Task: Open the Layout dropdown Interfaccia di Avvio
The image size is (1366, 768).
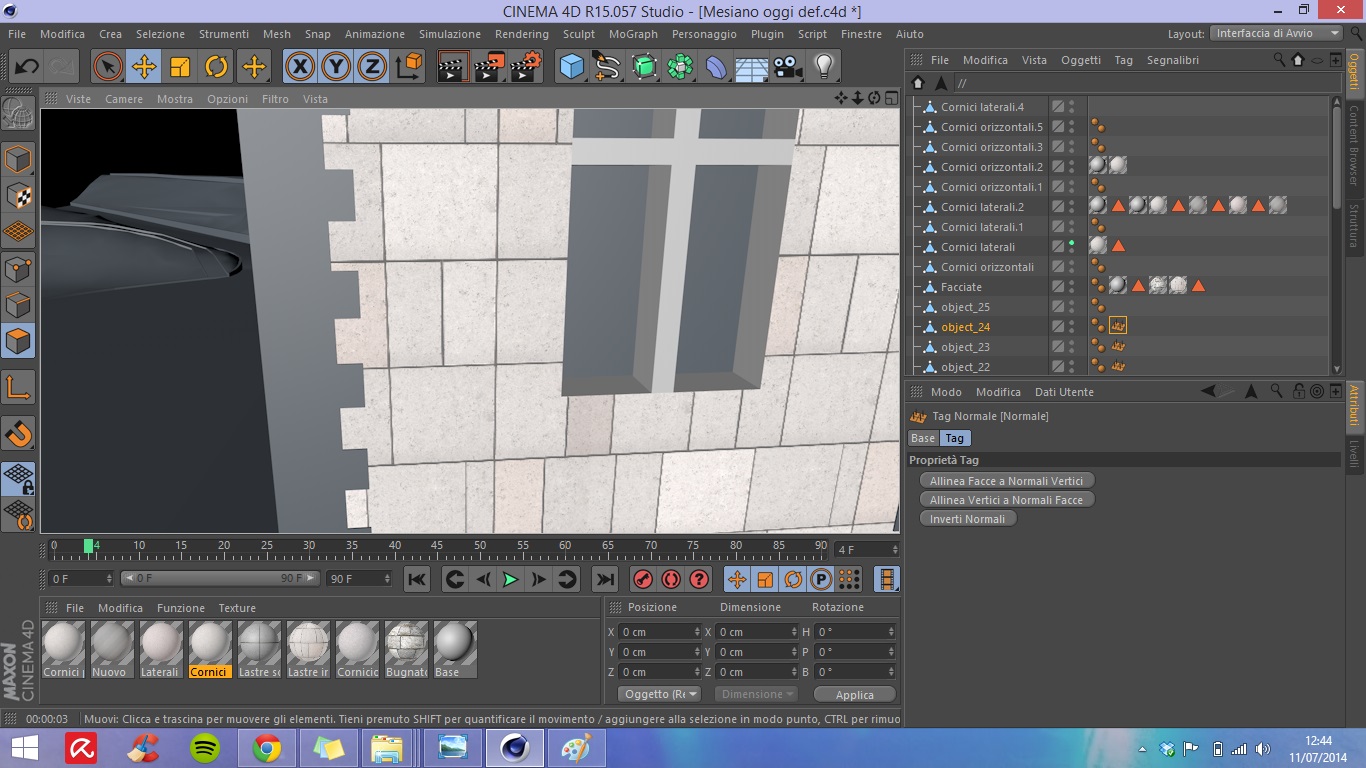Action: click(1277, 33)
